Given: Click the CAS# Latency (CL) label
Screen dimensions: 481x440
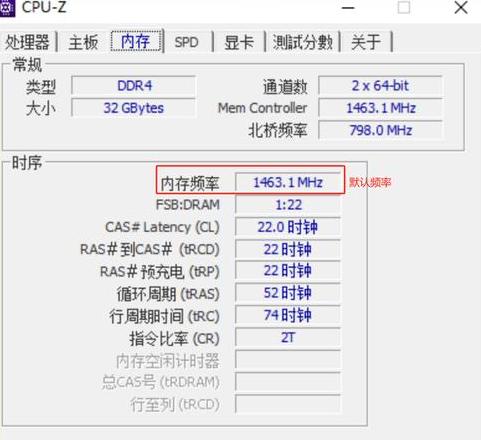Looking at the screenshot, I should click(162, 227).
